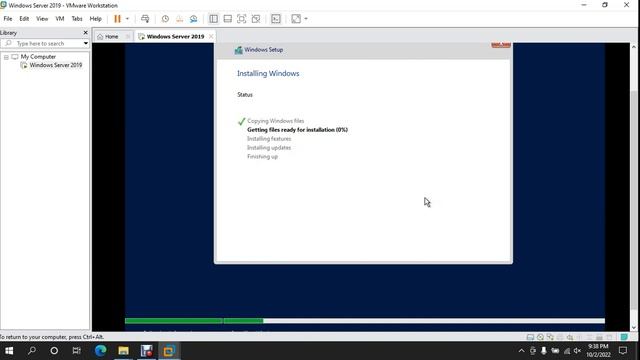Click the muted volume tray icon
Viewport: 640px width, 360px height.
pyautogui.click(x=577, y=351)
